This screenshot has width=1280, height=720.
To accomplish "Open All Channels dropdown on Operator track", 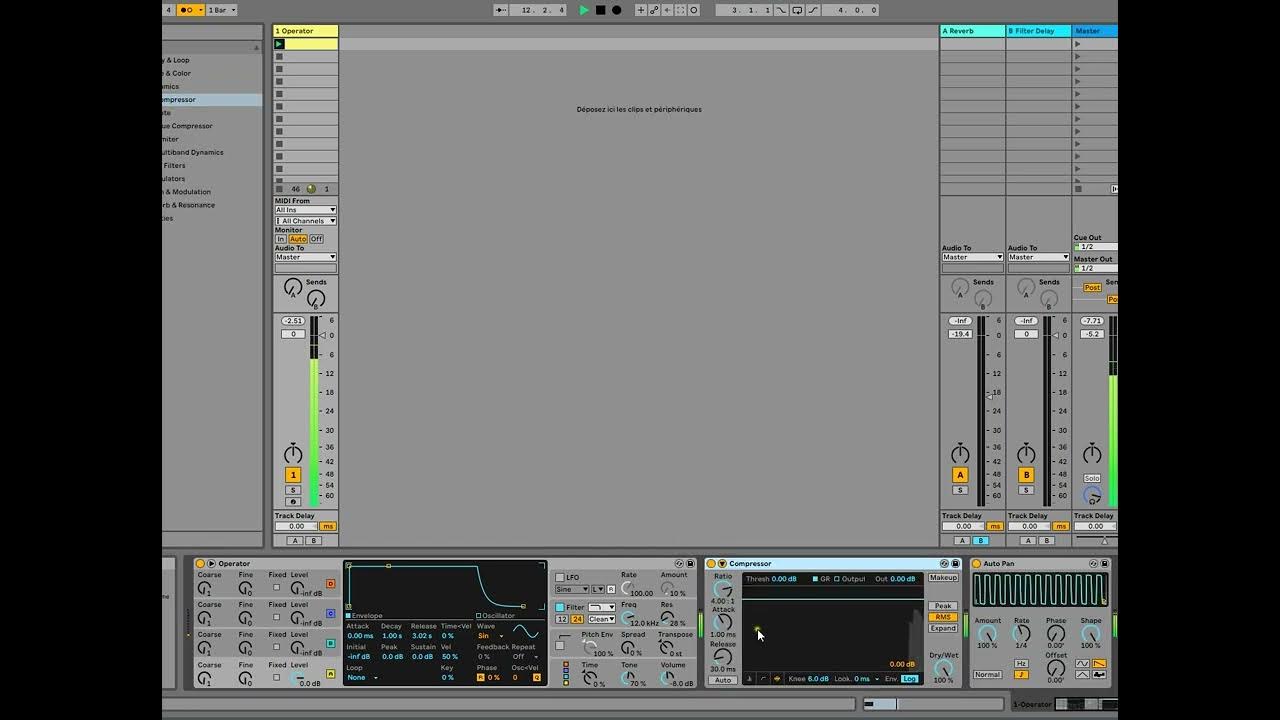I will pos(306,221).
